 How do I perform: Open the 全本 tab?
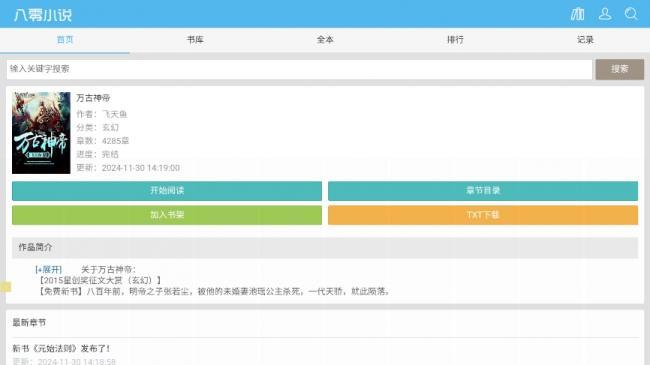(325, 40)
